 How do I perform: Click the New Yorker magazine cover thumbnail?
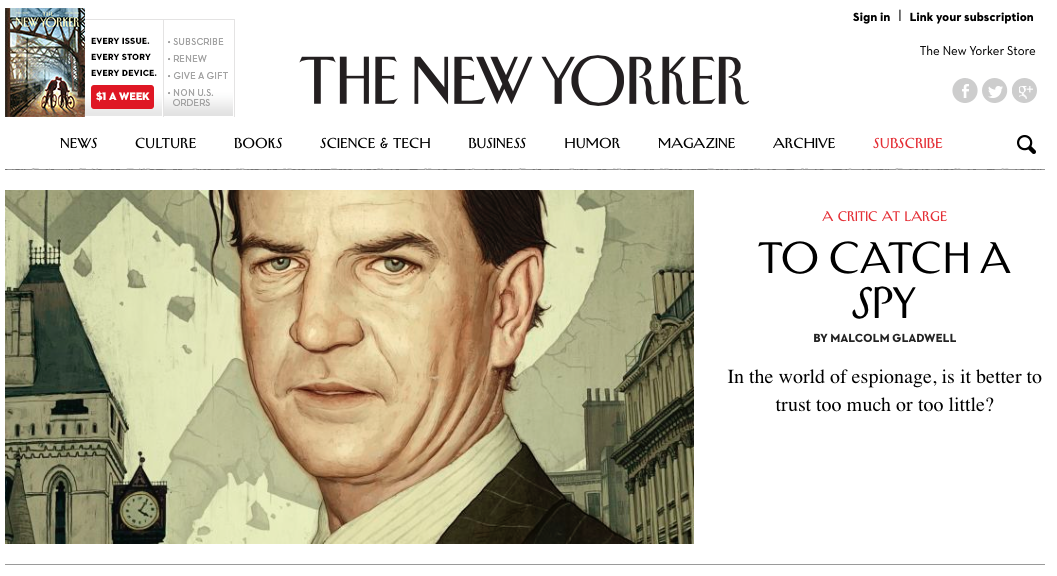[x=45, y=62]
